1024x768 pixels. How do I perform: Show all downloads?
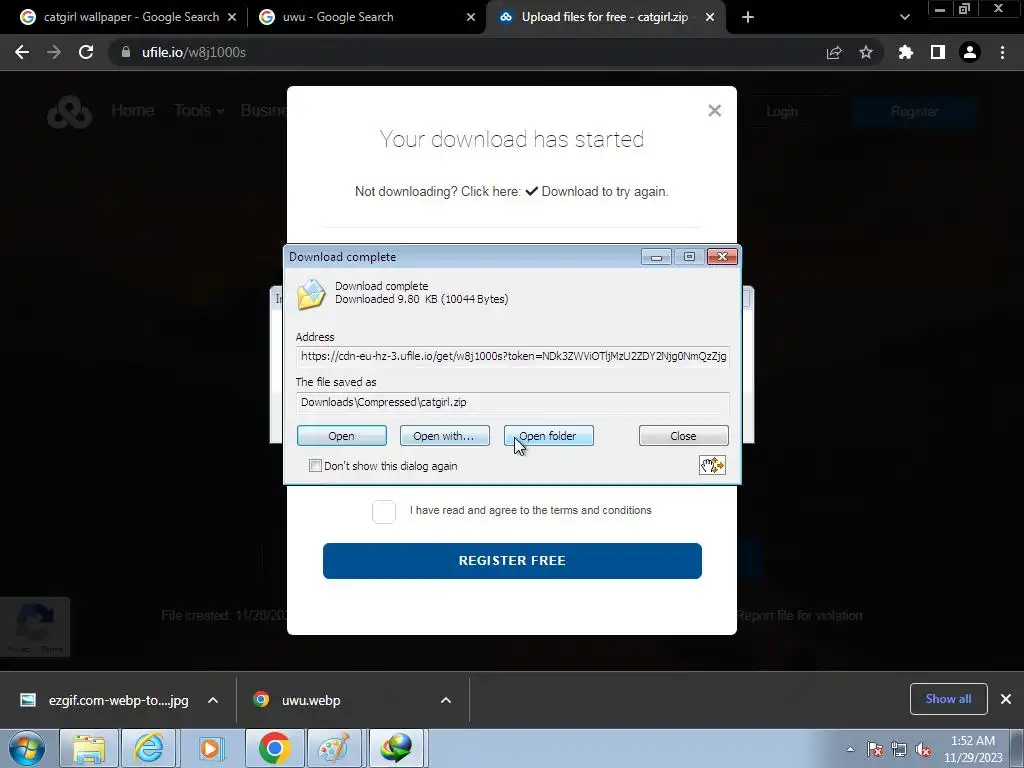tap(948, 699)
